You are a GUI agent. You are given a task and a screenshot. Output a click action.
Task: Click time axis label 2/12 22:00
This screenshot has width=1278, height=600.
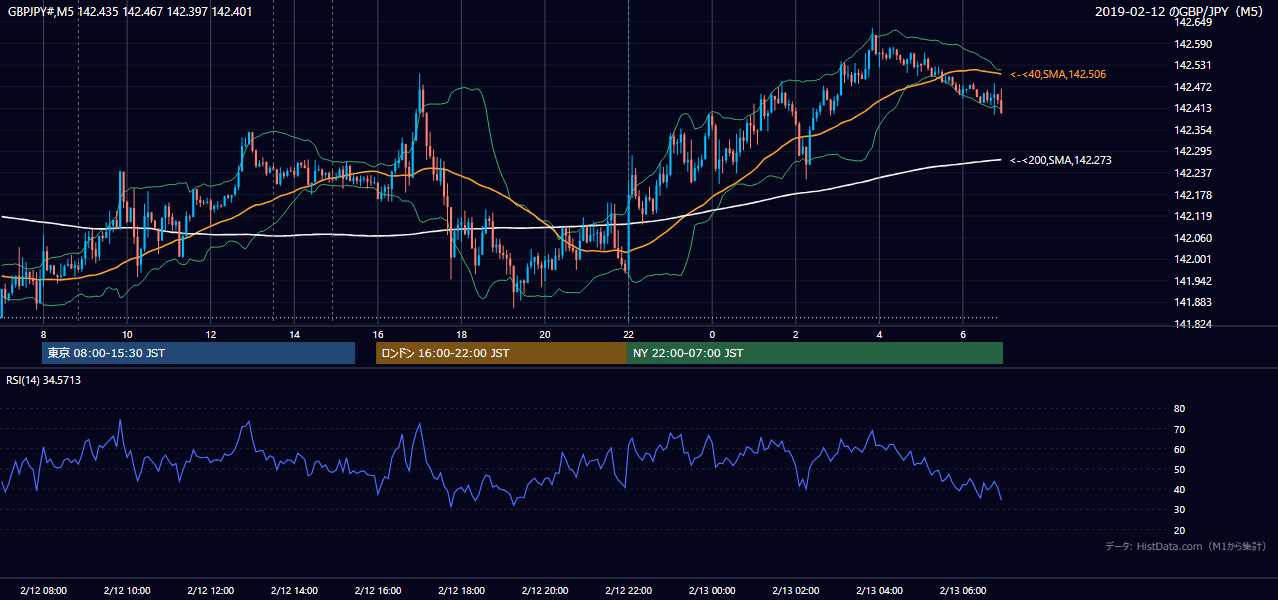point(628,590)
